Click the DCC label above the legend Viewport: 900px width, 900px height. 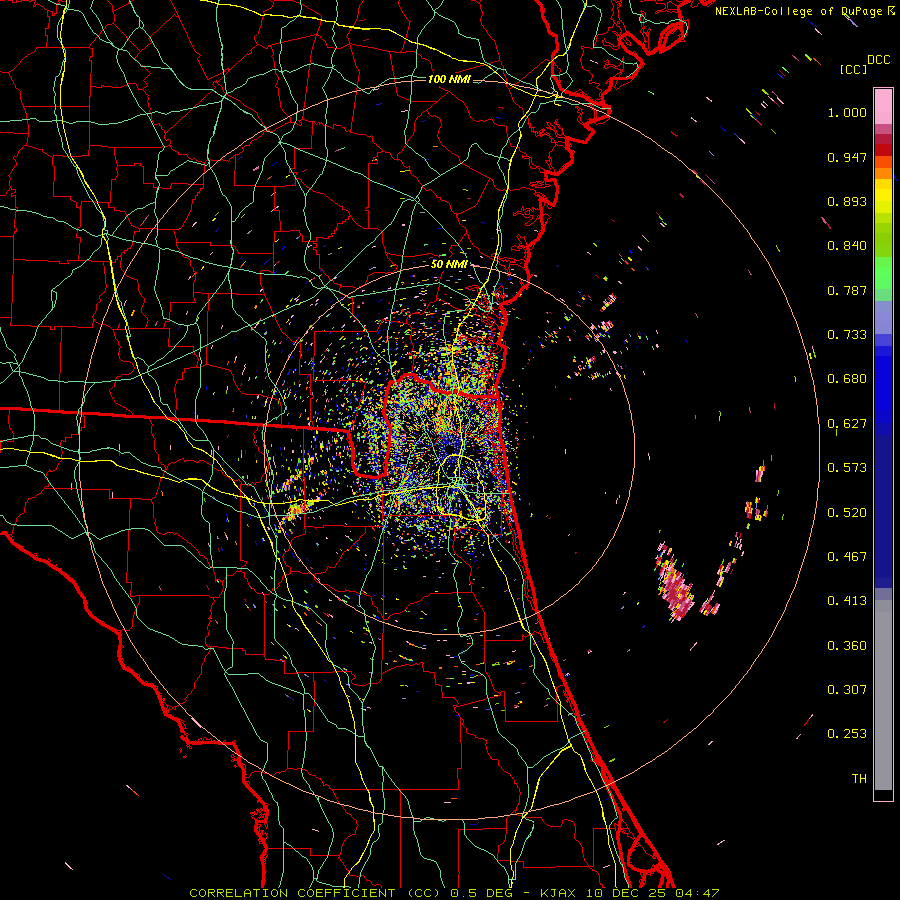tap(878, 60)
